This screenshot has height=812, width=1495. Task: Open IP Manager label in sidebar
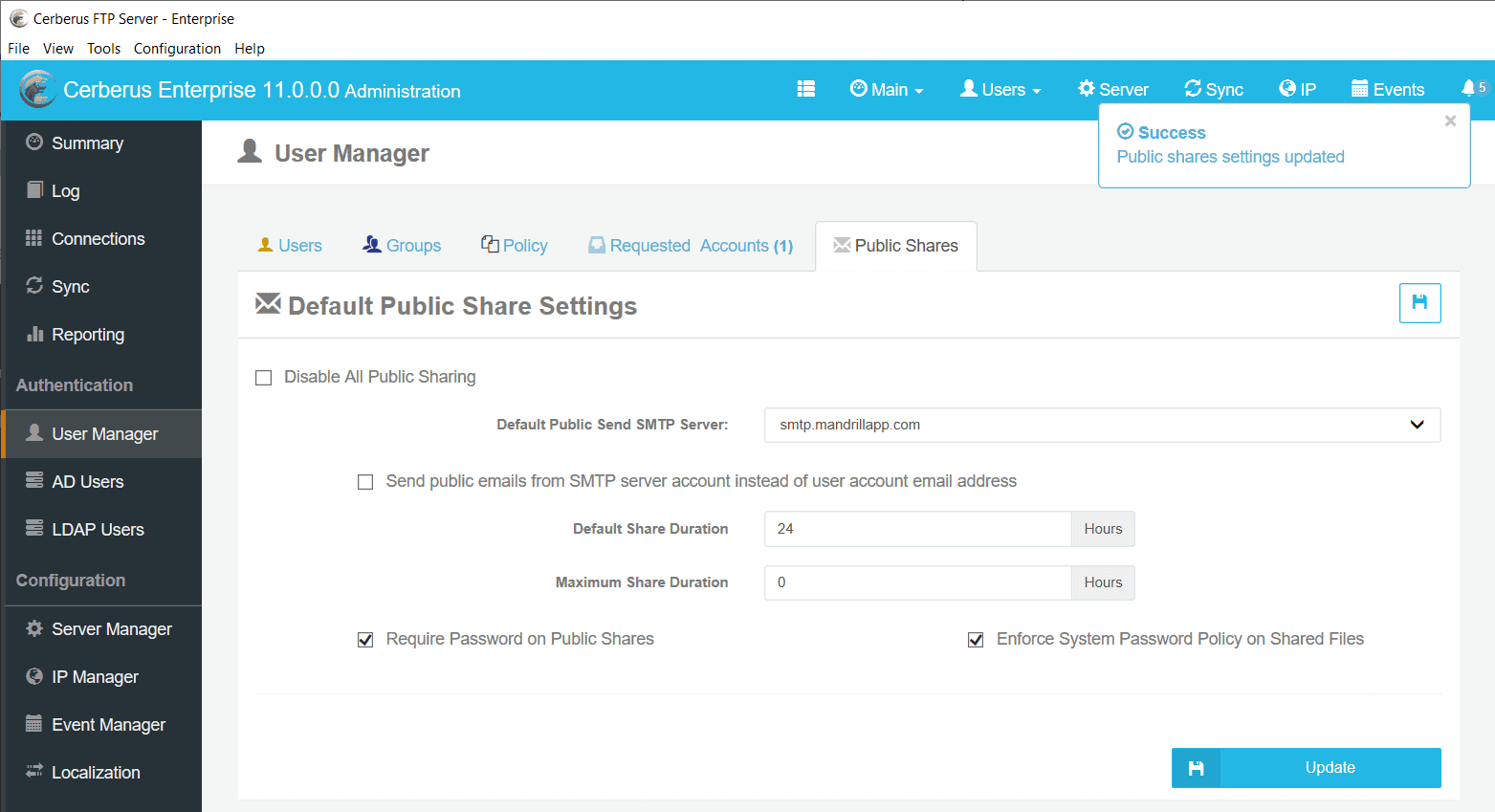click(95, 677)
